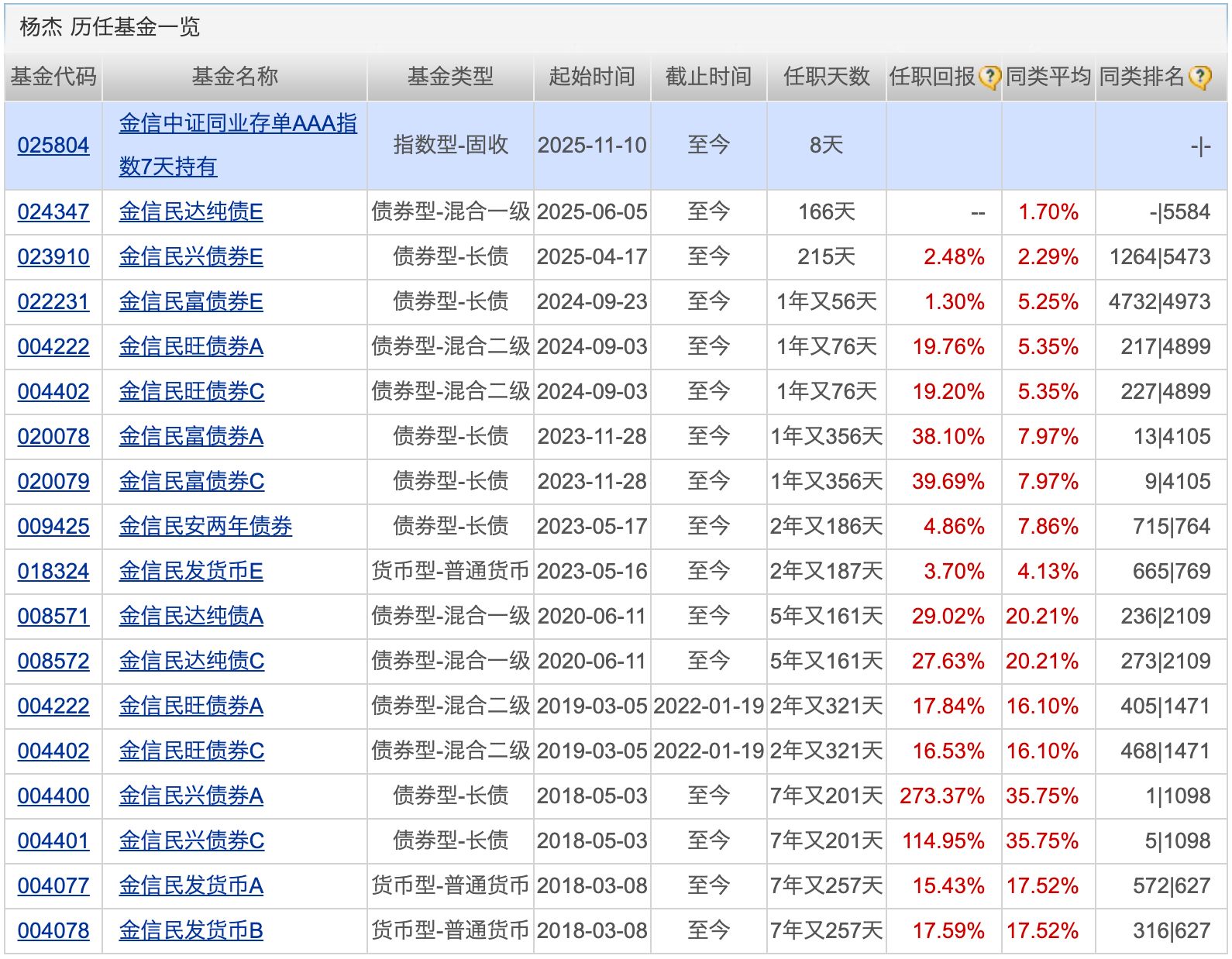Open the 金信民兴债券A fund link
Screen dimensions: 1232x959
(x=191, y=796)
